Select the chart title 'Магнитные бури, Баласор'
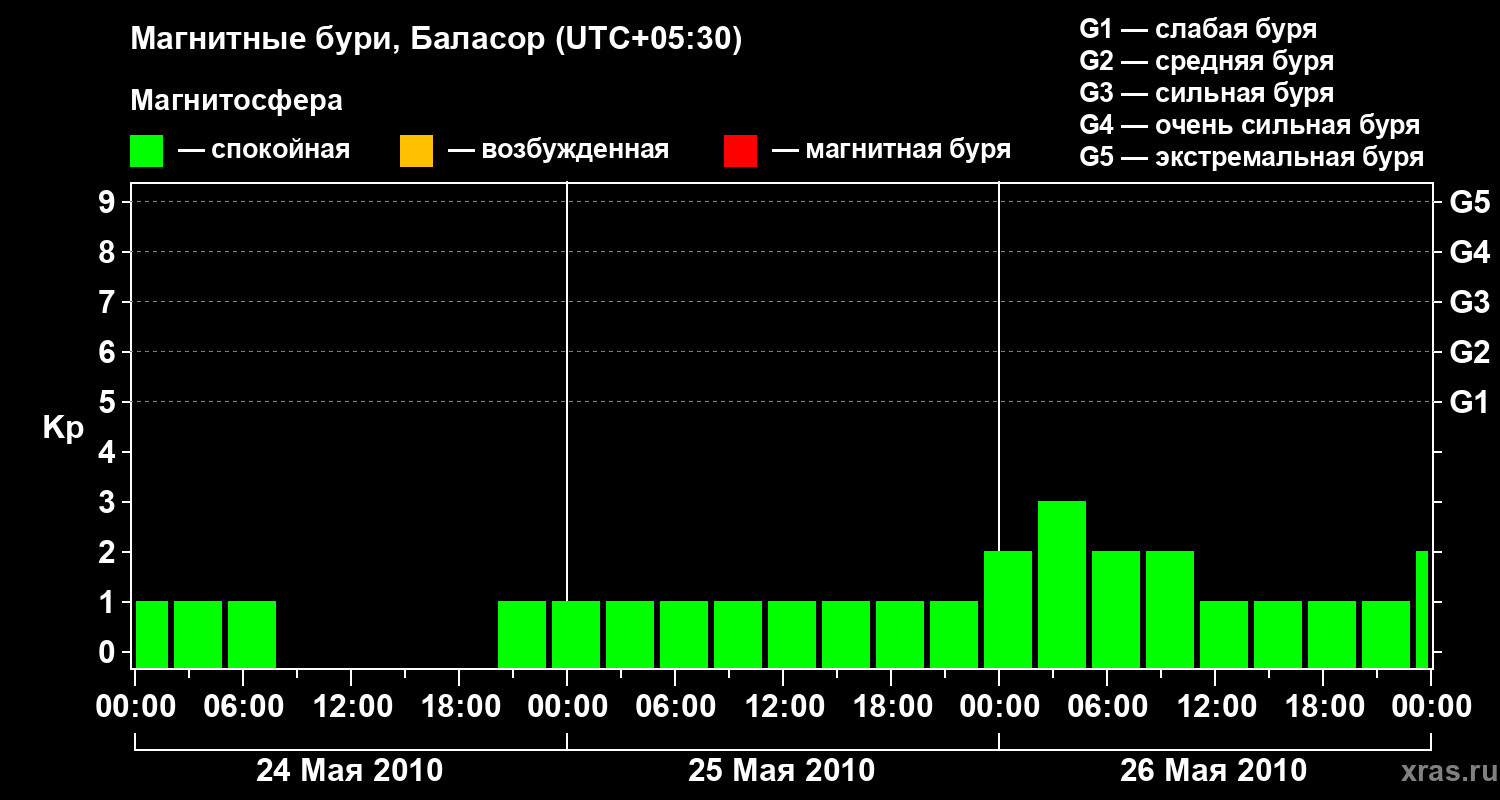 340,40
